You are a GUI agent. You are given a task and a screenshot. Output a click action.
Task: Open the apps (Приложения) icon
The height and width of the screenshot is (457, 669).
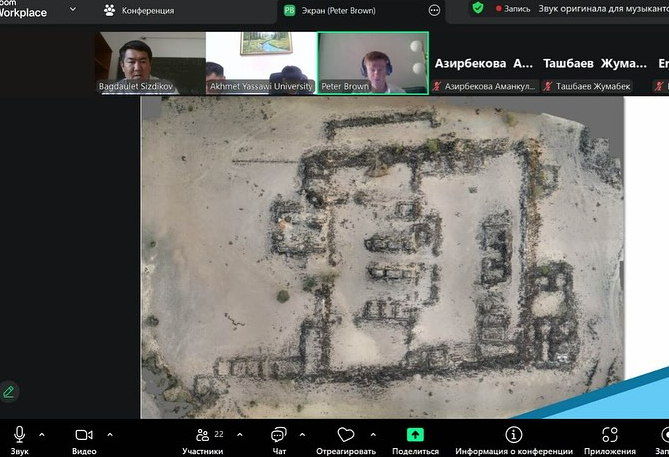[x=610, y=434]
